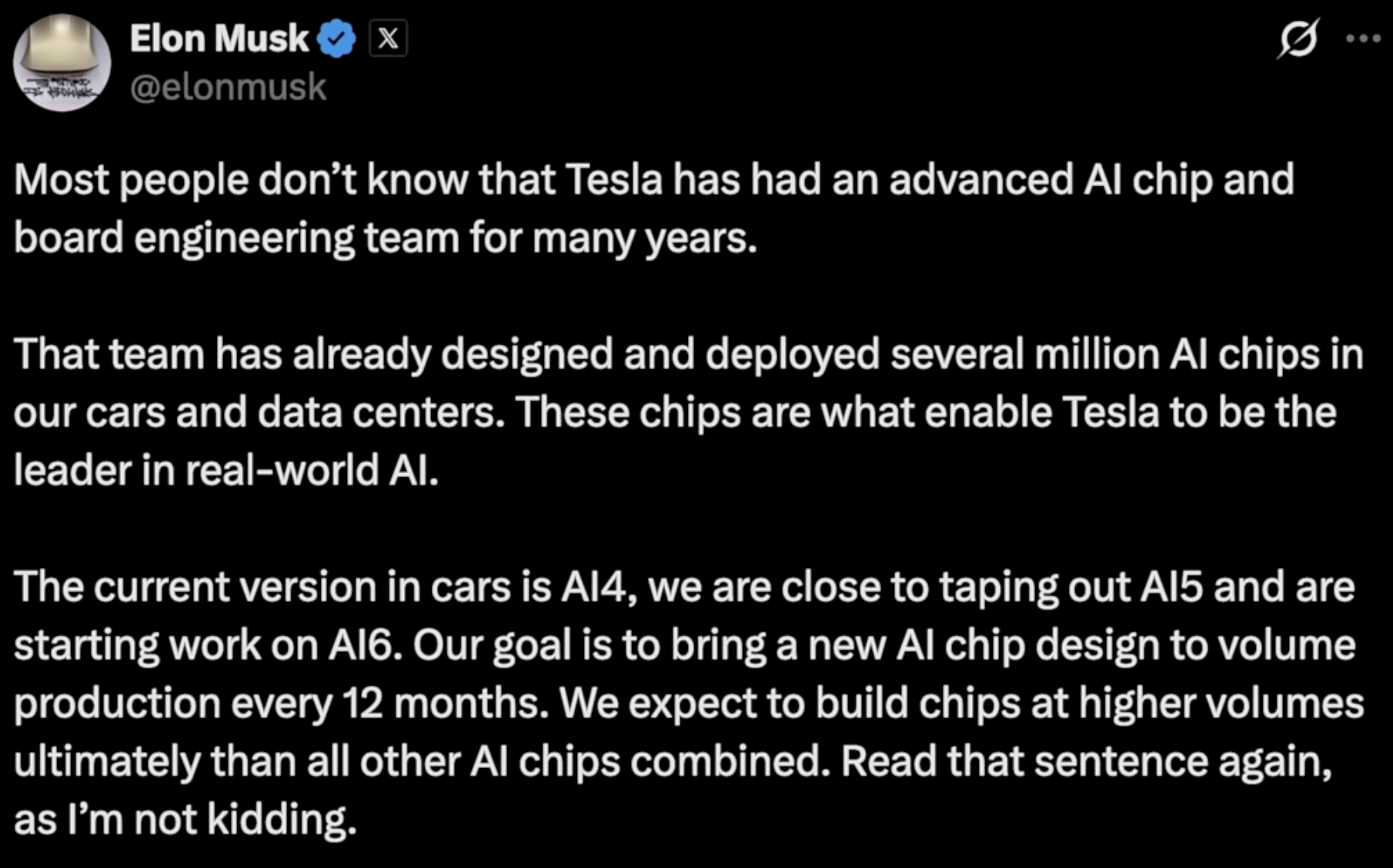
Task: Click the closing text "as I'm not kidding"
Action: pyautogui.click(x=185, y=820)
